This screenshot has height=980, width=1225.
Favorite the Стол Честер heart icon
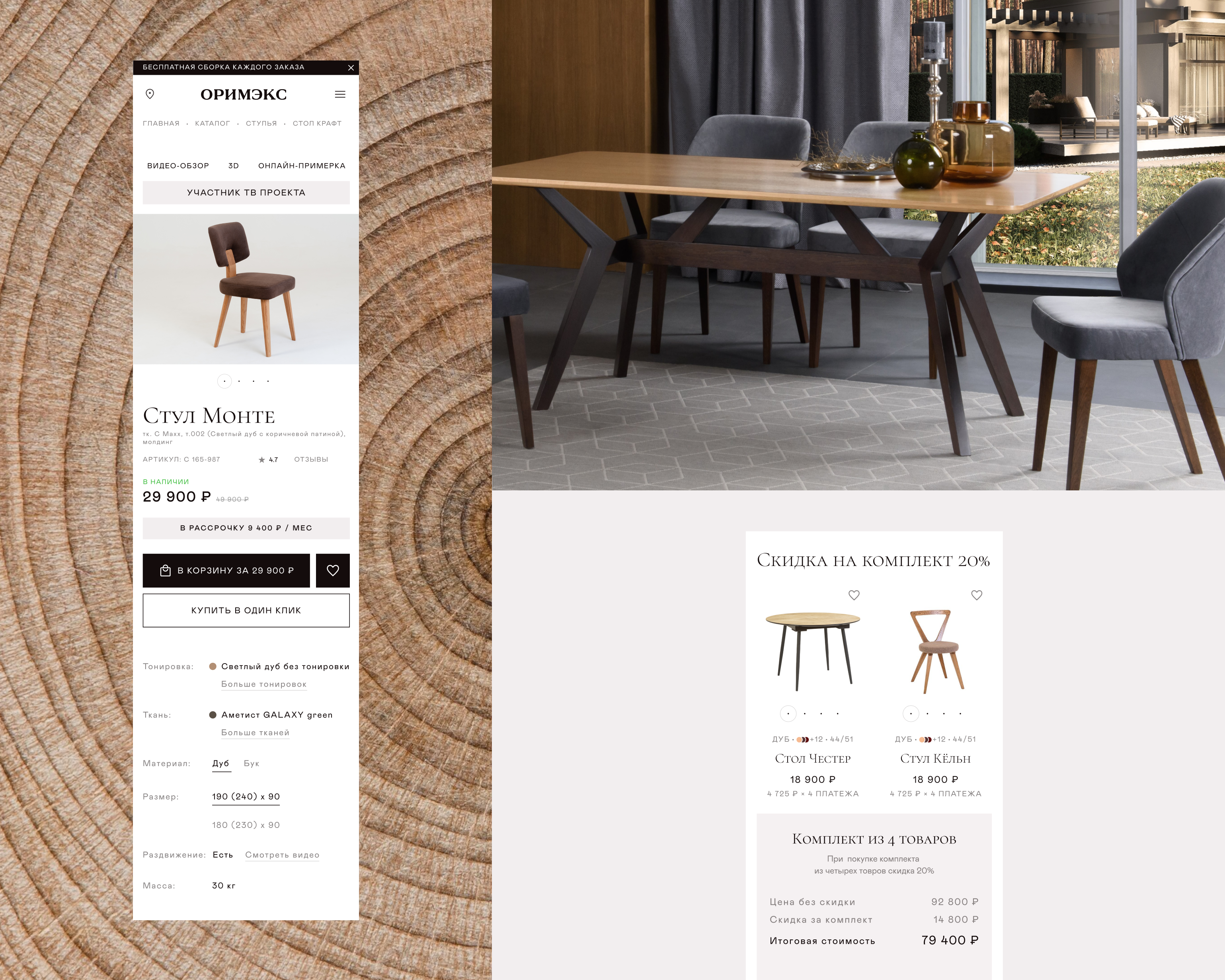click(x=853, y=595)
